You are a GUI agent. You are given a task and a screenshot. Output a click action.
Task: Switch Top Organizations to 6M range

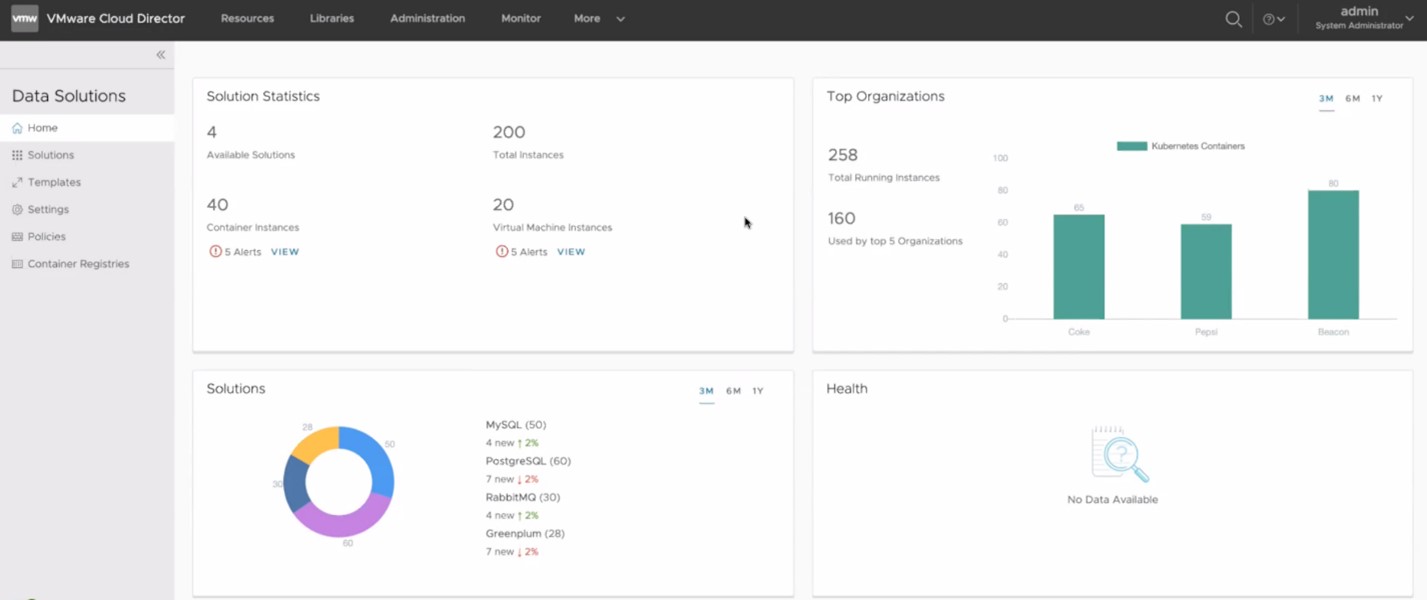[x=1352, y=99]
